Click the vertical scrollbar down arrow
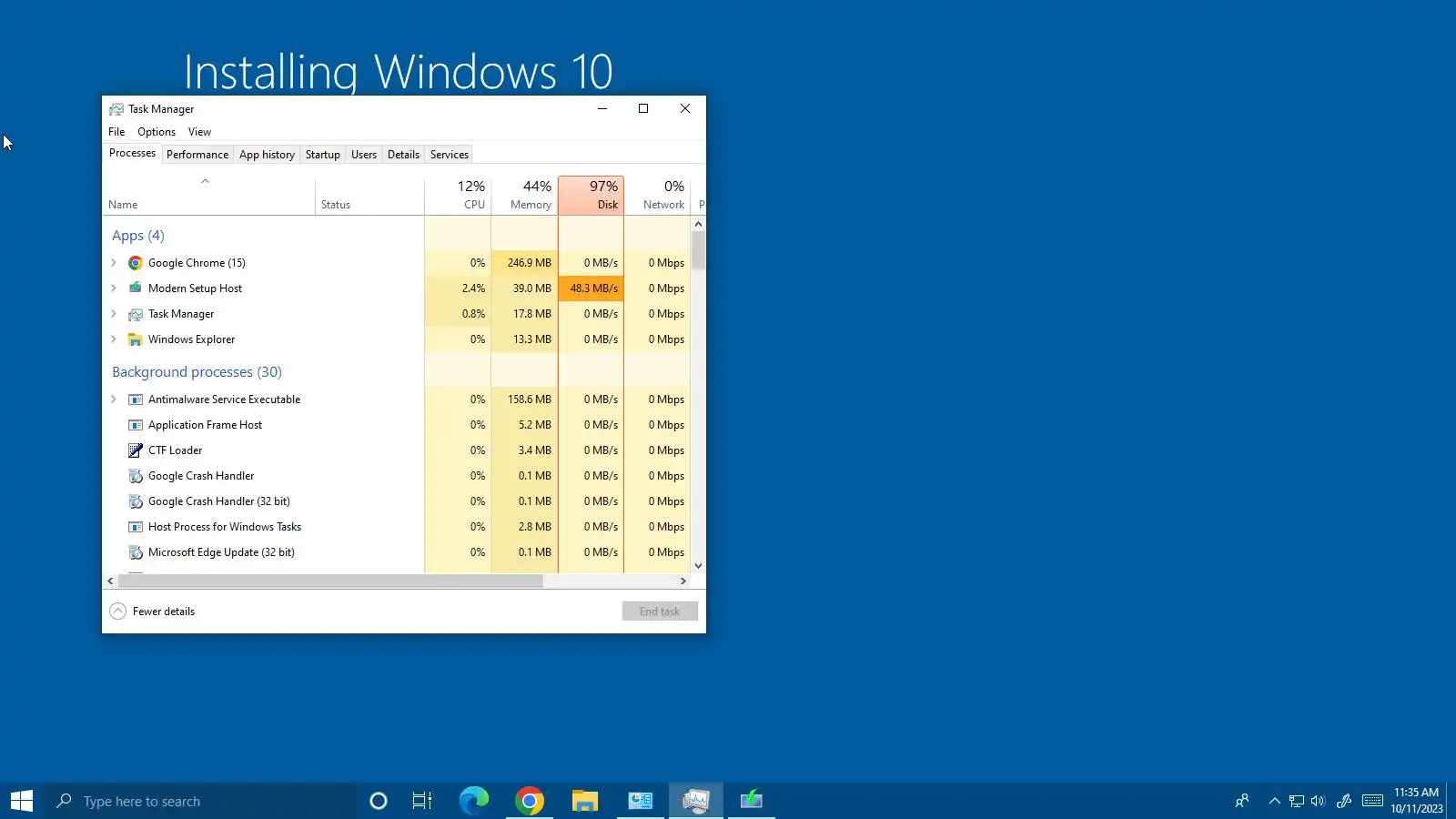The image size is (1456, 819). tap(698, 566)
